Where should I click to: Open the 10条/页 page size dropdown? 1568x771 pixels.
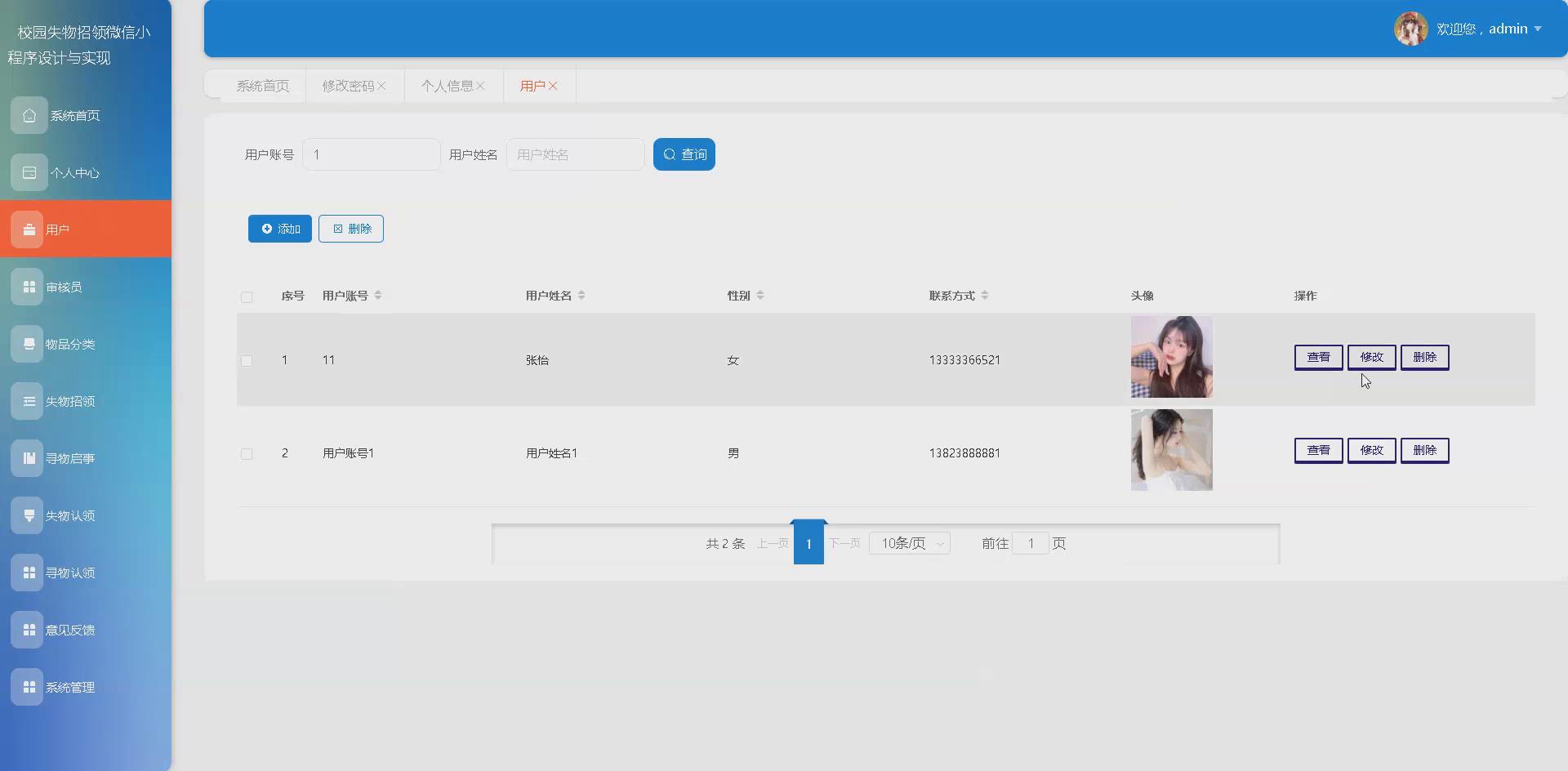click(x=909, y=542)
